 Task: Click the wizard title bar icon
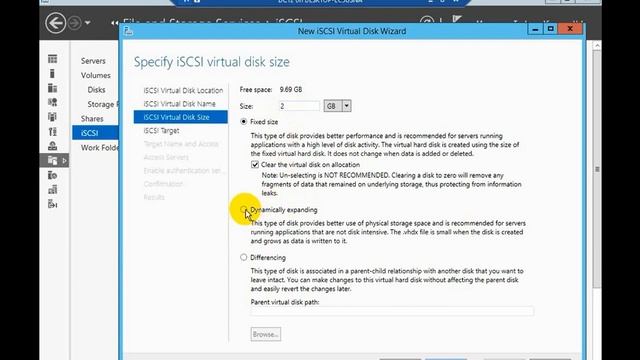[128, 31]
